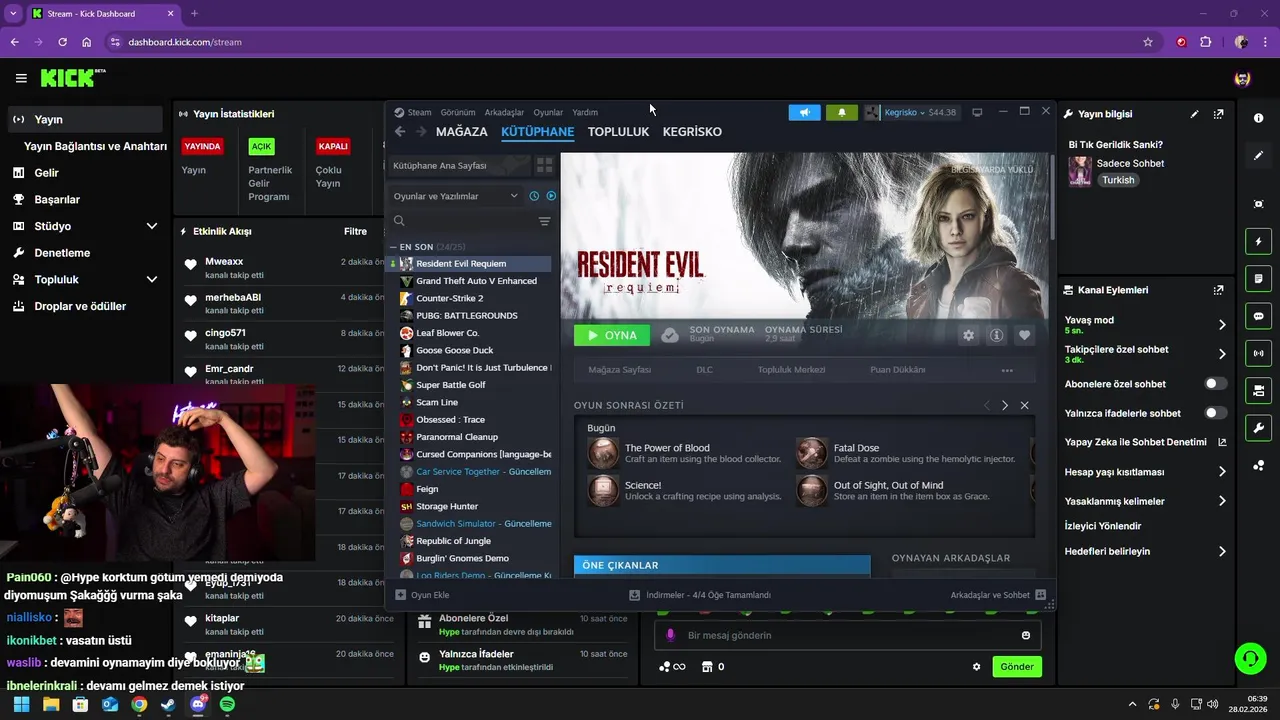The height and width of the screenshot is (720, 1280).
Task: Open the Kick hamburger menu
Action: pyautogui.click(x=21, y=78)
